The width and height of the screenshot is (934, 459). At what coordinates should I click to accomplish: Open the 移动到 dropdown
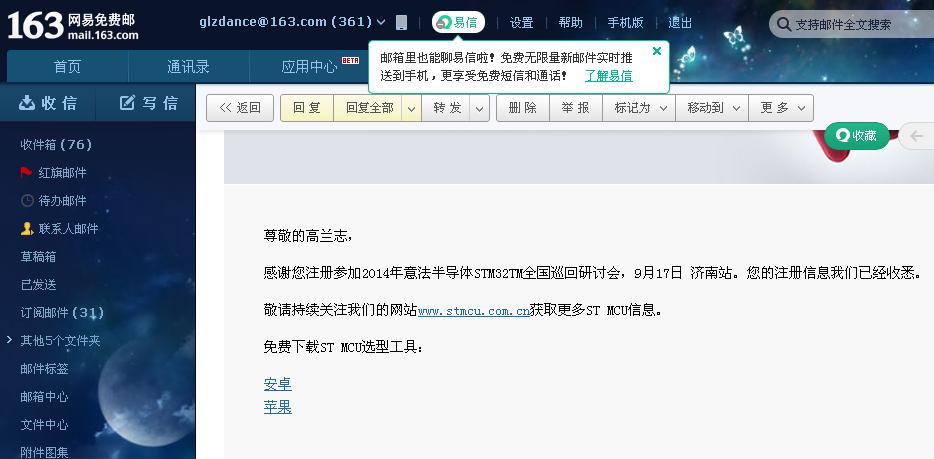712,108
